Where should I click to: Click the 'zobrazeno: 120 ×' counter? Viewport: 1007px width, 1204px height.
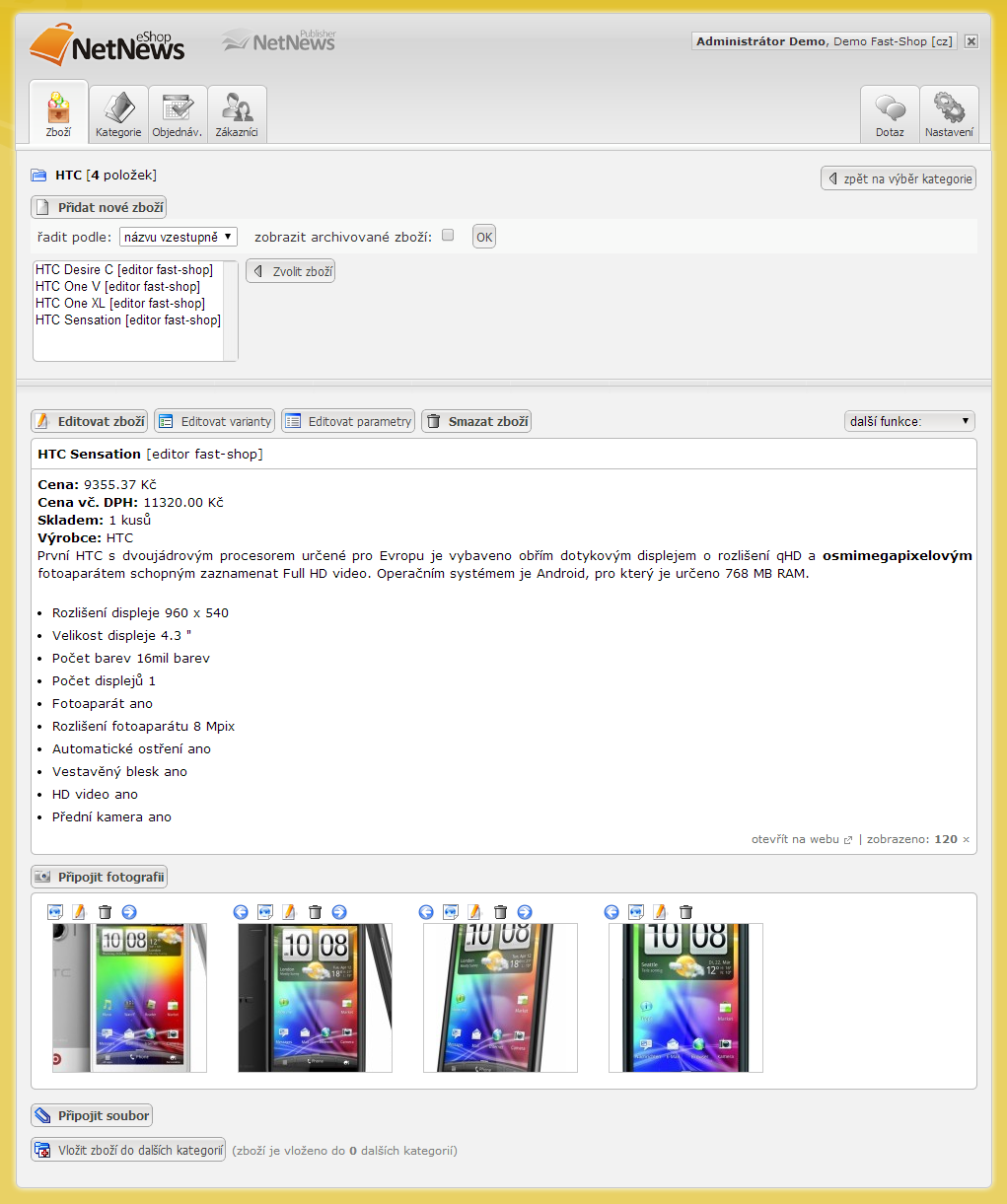pyautogui.click(x=918, y=839)
